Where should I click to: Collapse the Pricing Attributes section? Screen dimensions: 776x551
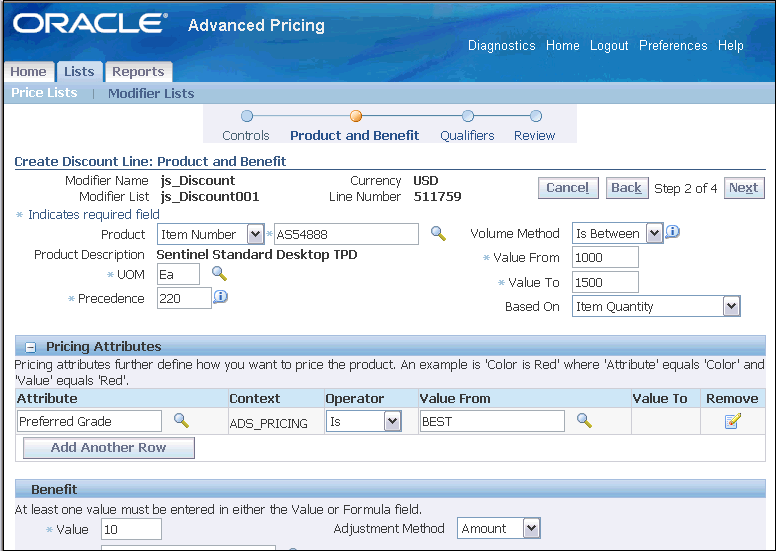coord(30,347)
